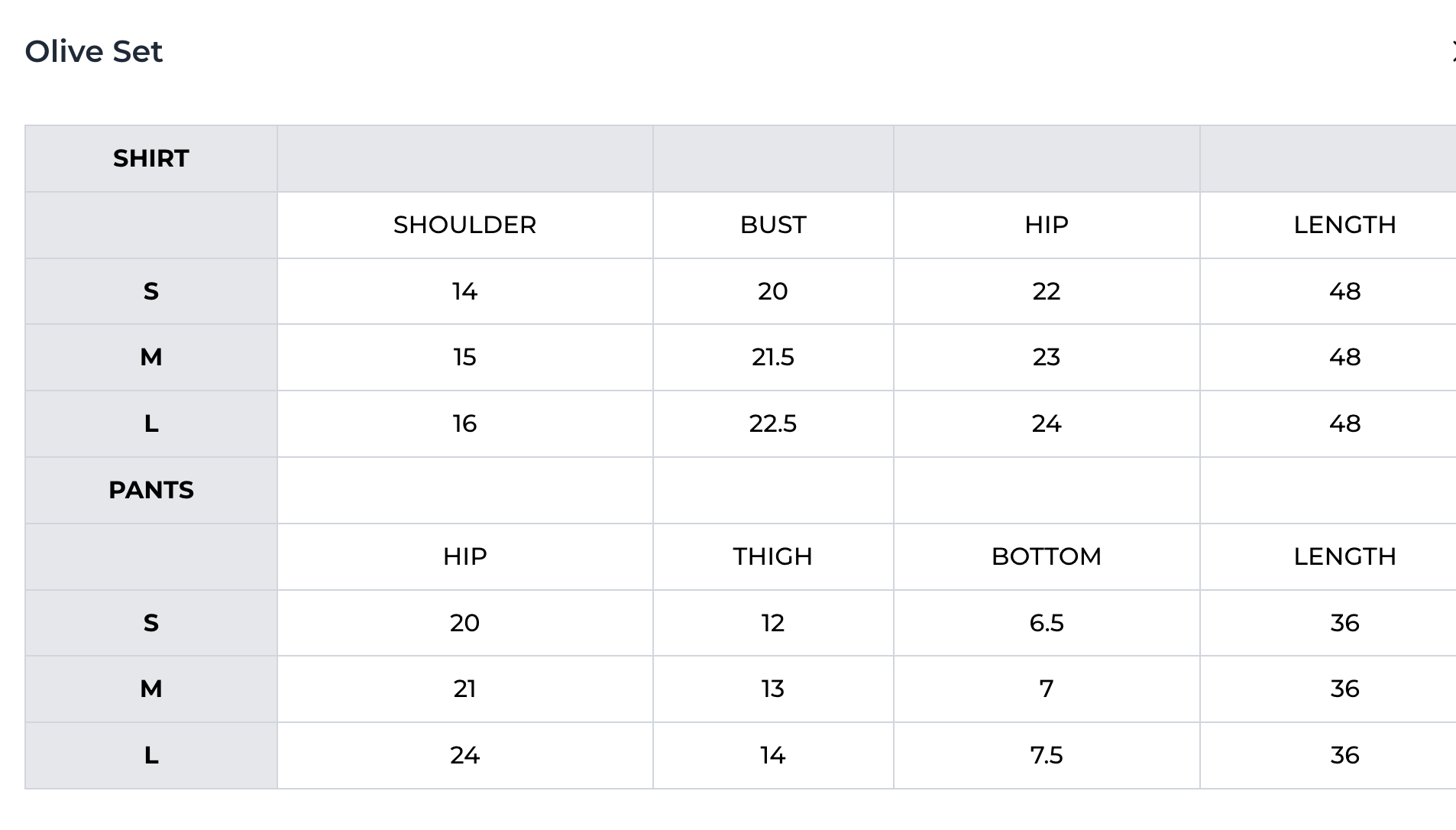The image size is (1456, 830).
Task: Click shirt small shoulder value 14
Action: click(x=464, y=291)
